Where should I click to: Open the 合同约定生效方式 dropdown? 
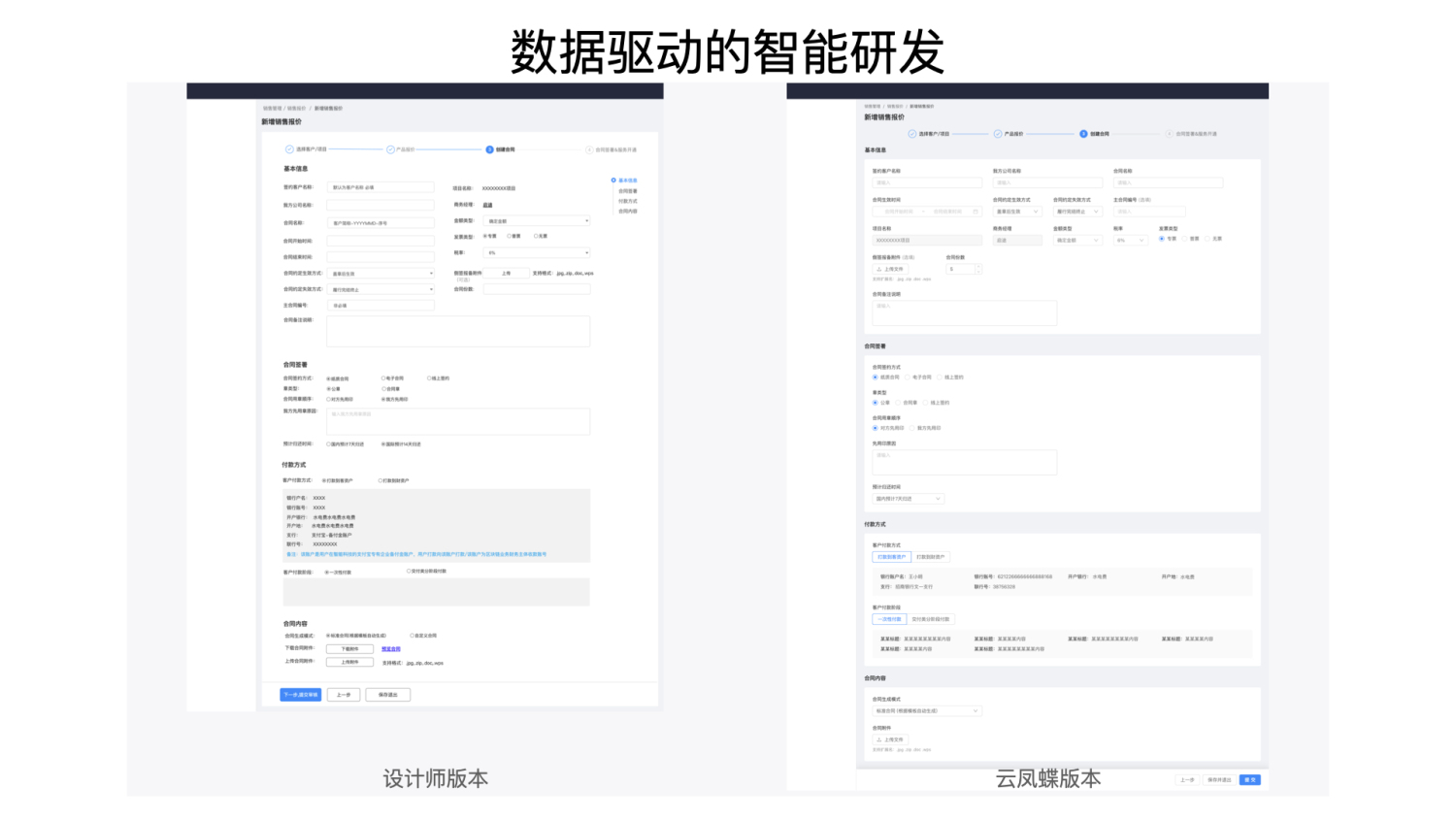[x=1017, y=212]
